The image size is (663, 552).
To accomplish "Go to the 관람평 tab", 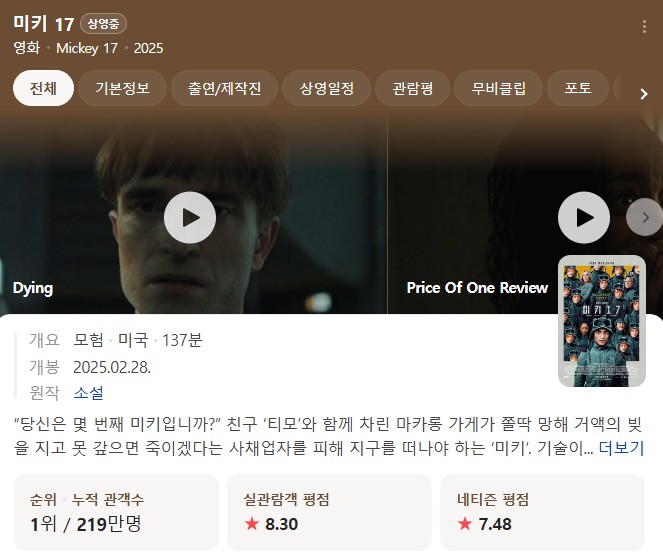I will (x=412, y=88).
